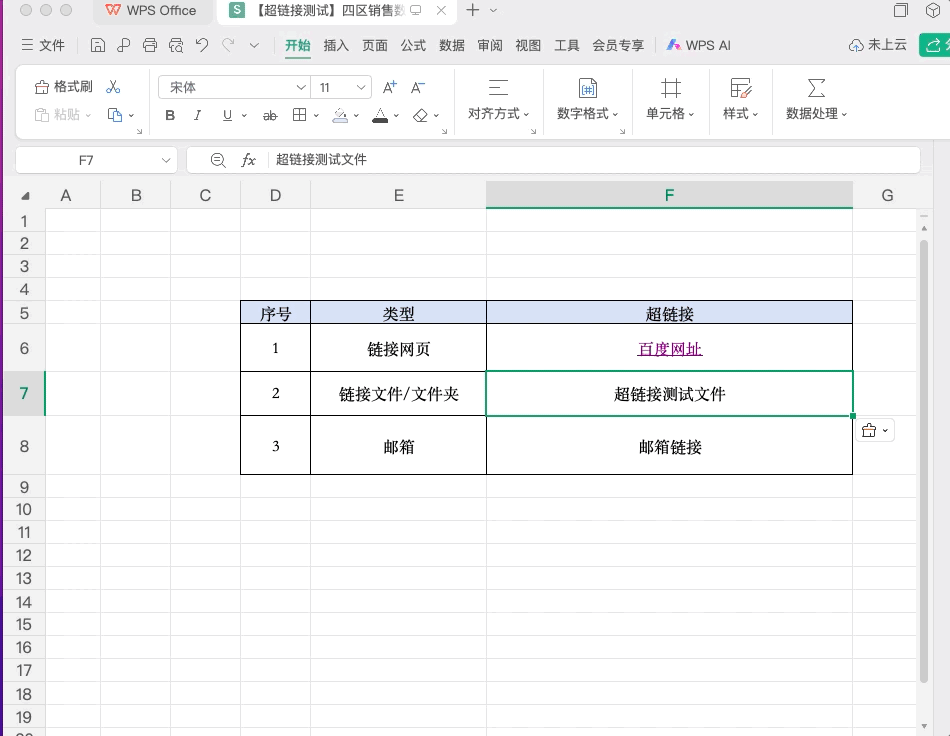This screenshot has height=736, width=950.
Task: Open new tab with plus icon
Action: (473, 10)
